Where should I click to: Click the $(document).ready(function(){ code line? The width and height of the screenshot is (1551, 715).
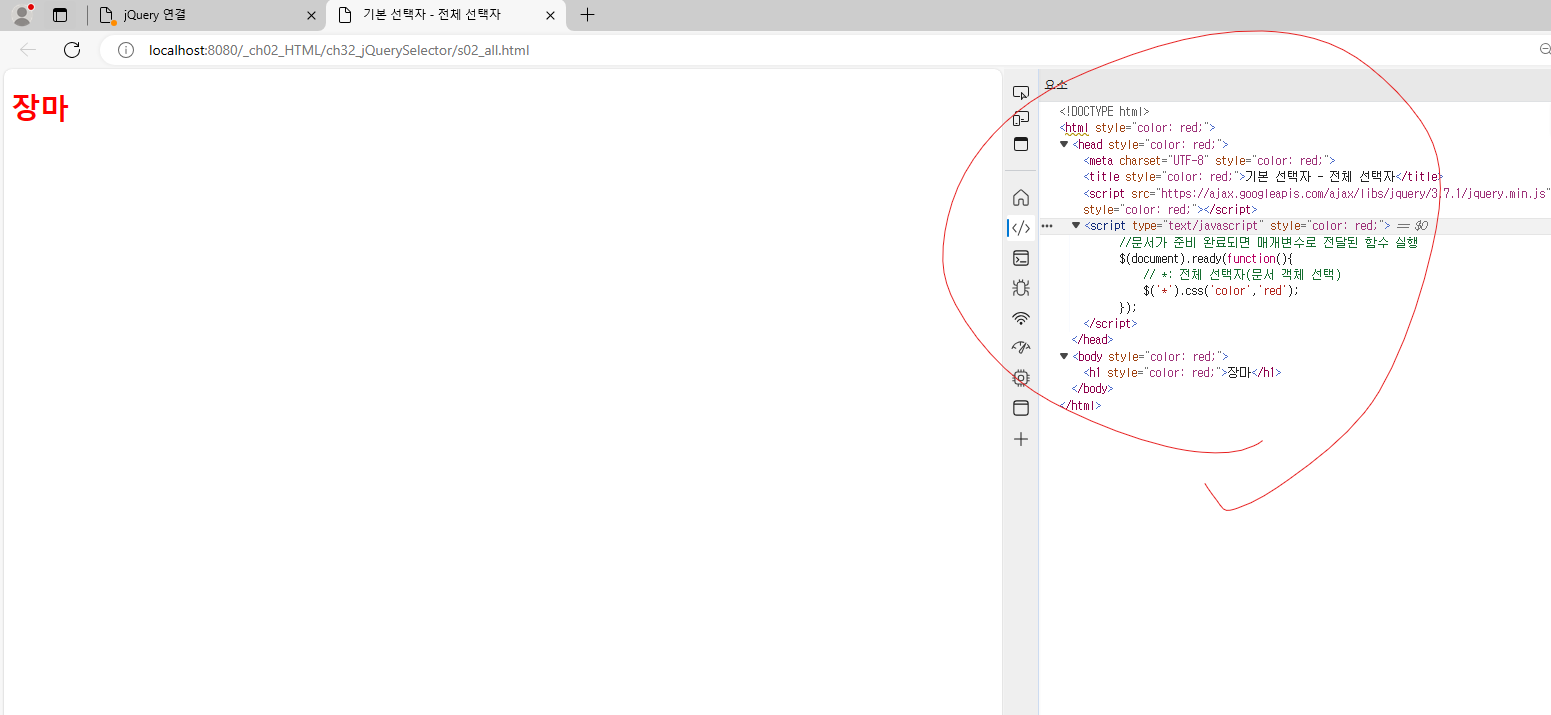click(1206, 259)
